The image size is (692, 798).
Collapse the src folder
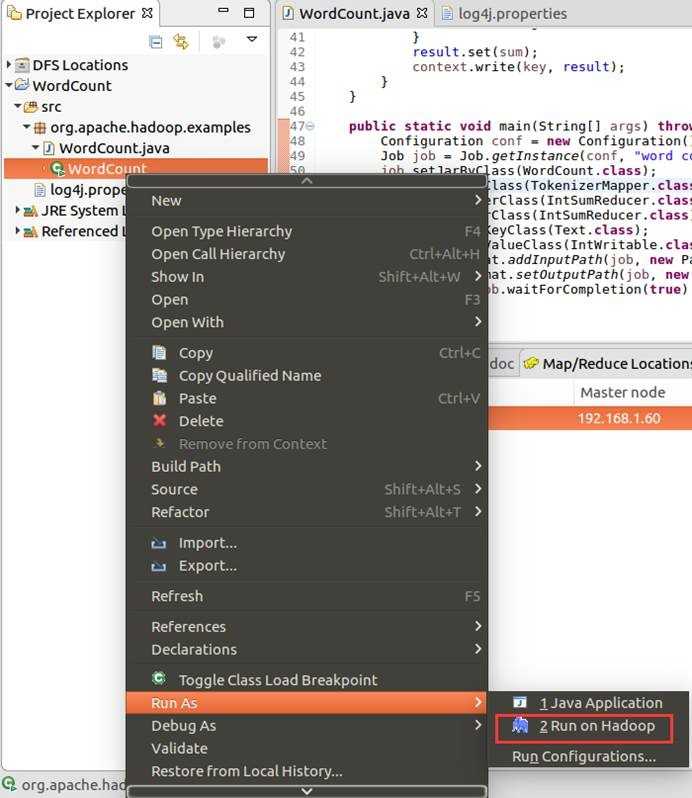pos(18,106)
